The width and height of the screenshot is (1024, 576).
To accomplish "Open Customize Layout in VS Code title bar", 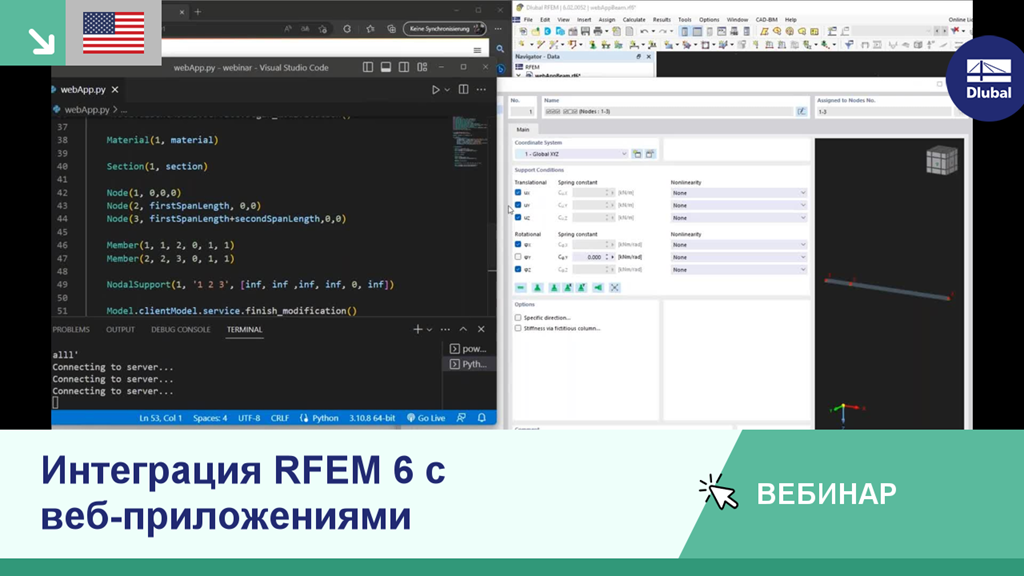I will coord(423,67).
